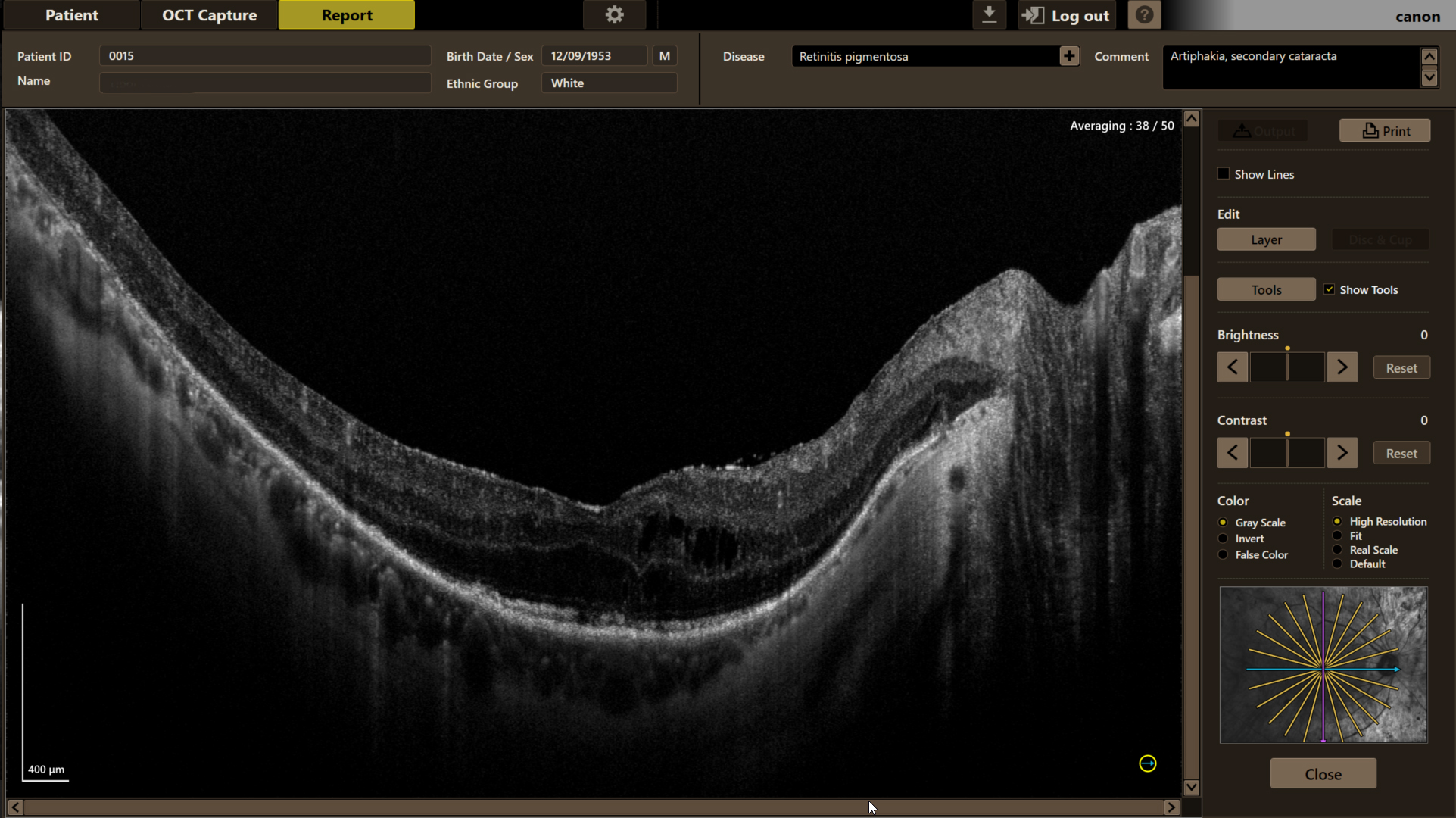Choose Real Scale radio option
This screenshot has width=1456, height=818.
pyautogui.click(x=1337, y=550)
